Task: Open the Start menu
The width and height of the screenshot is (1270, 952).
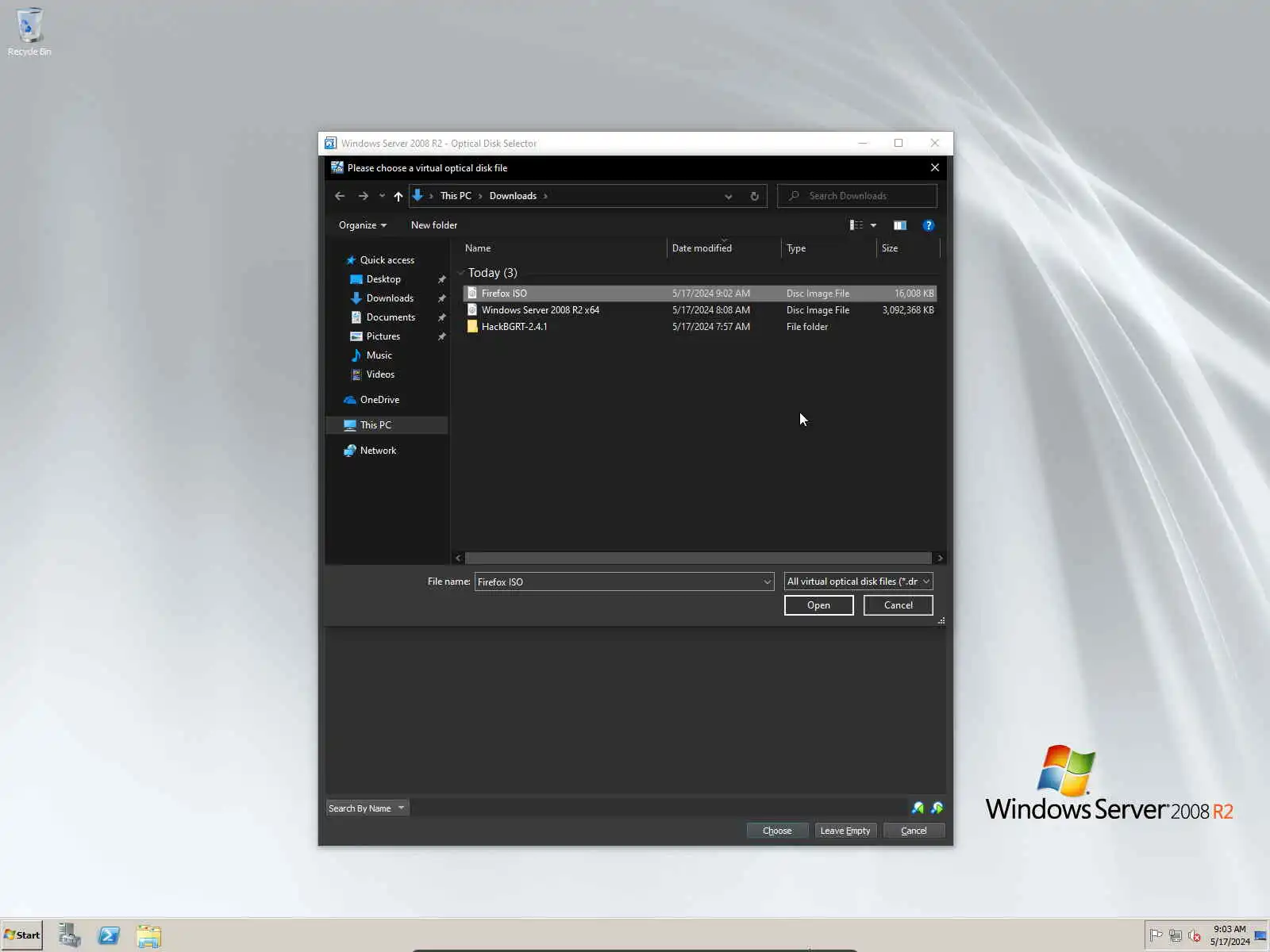Action: pos(22,935)
